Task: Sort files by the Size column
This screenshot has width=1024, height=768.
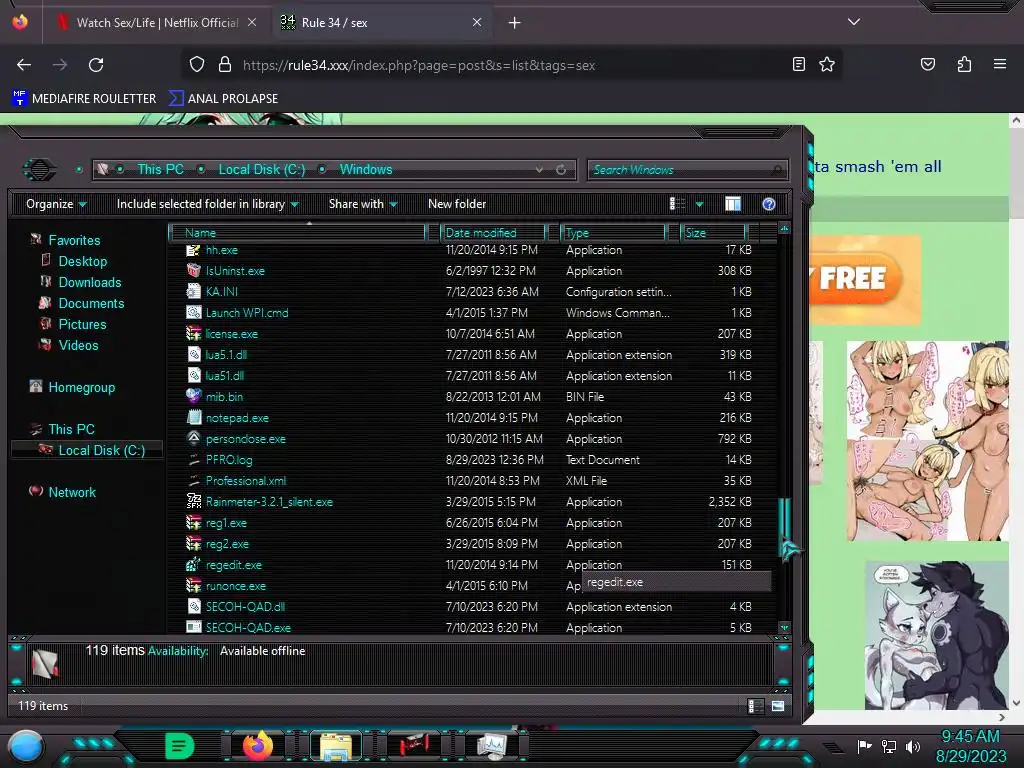Action: point(713,232)
